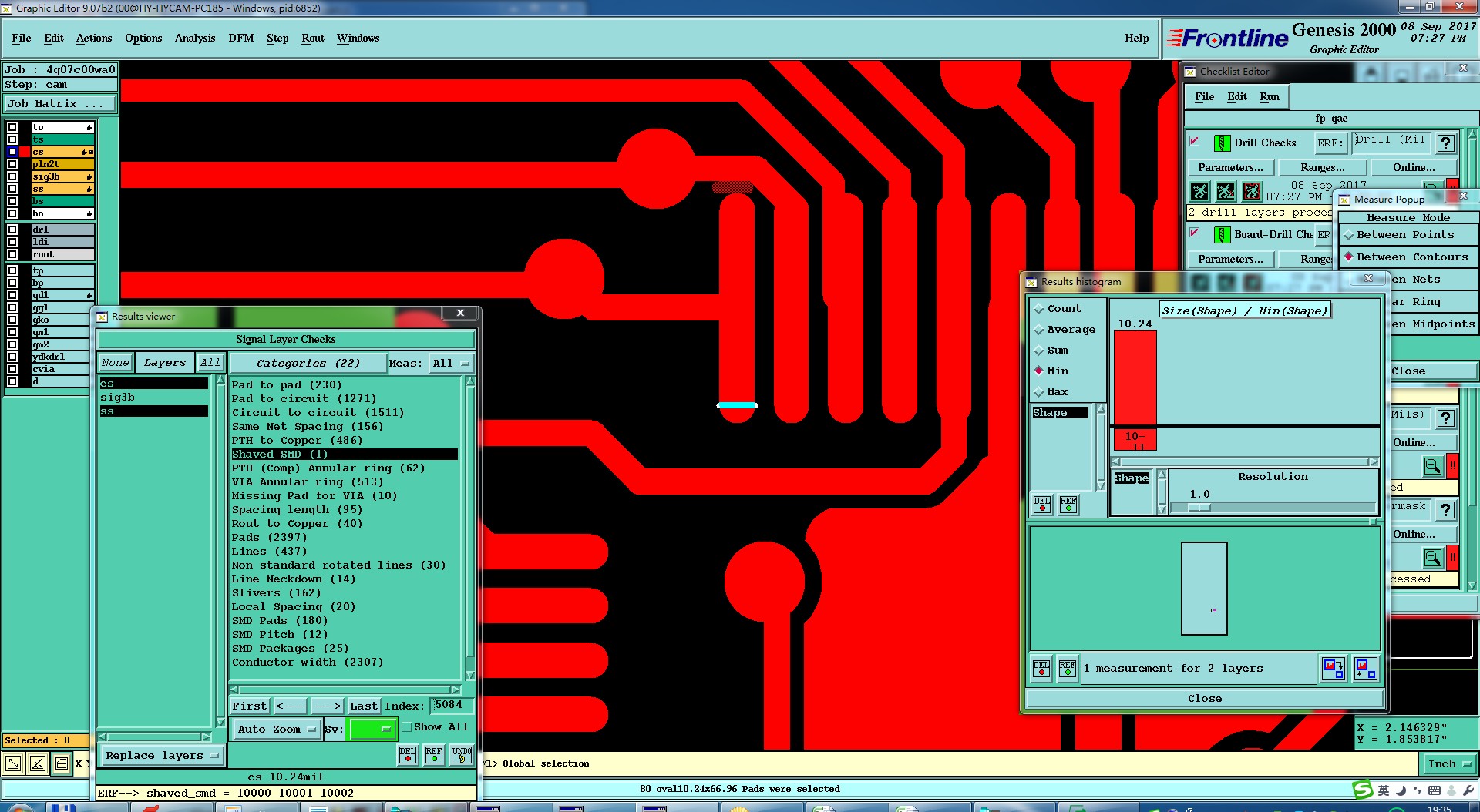This screenshot has width=1480, height=812.
Task: Open Run menu in Checklist Editor
Action: pos(1270,96)
